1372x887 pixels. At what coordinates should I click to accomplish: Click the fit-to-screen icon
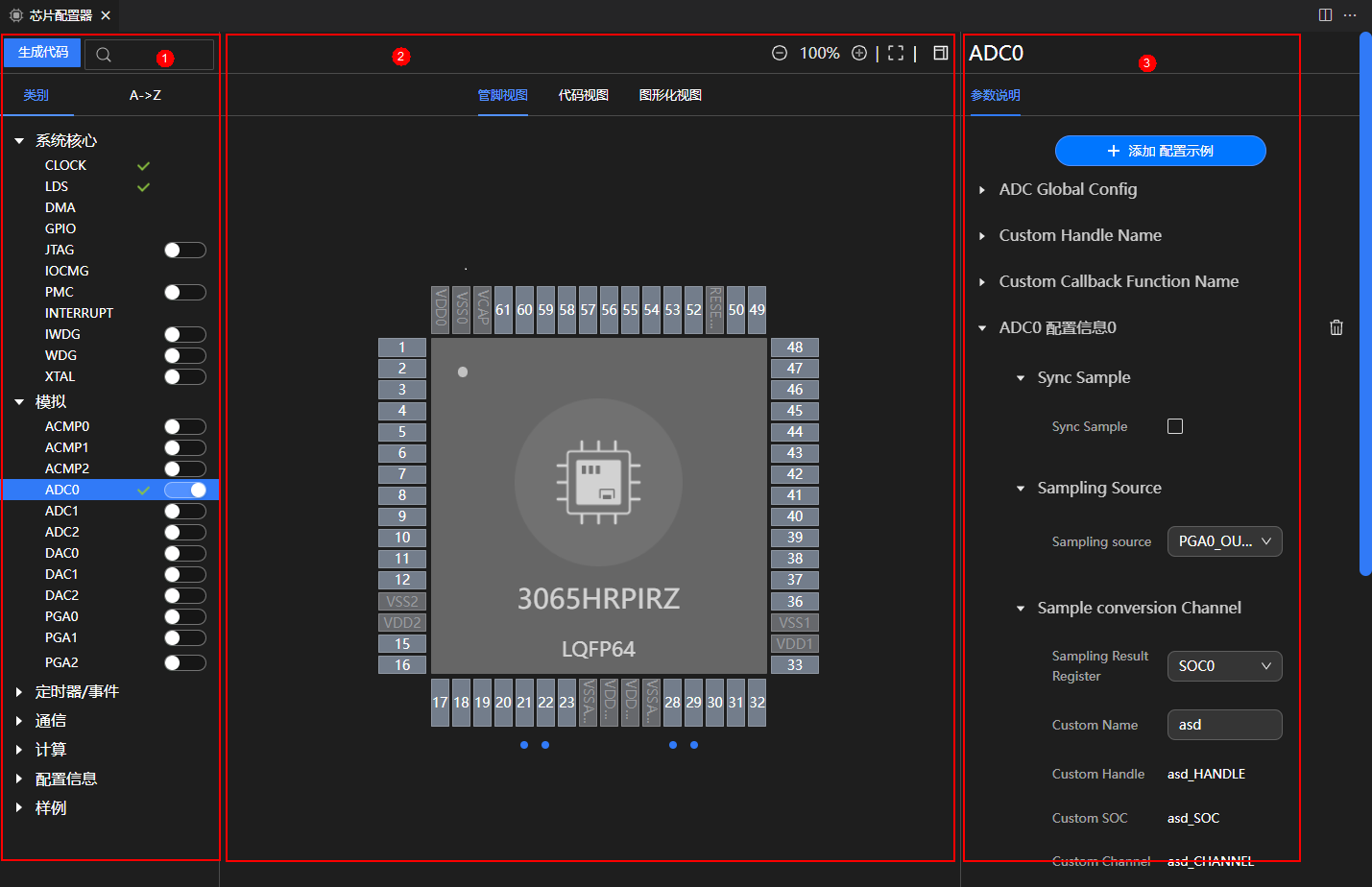point(896,53)
